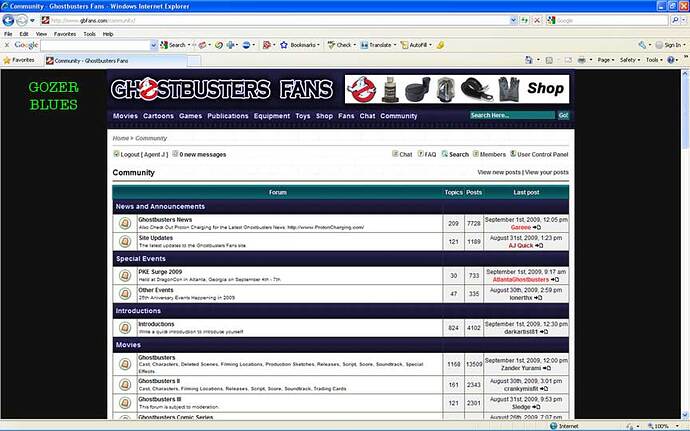Open the Page dropdown menu
Screen dimensions: 690x431
click(x=606, y=60)
